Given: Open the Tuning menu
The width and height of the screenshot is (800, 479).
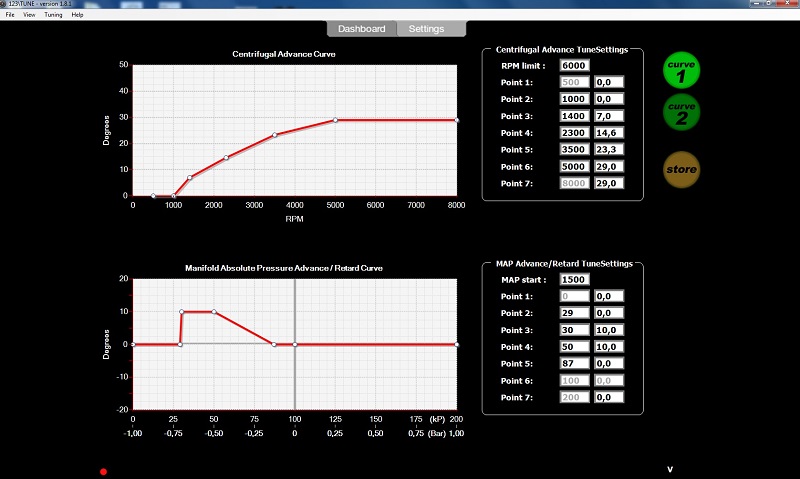Looking at the screenshot, I should point(53,16).
